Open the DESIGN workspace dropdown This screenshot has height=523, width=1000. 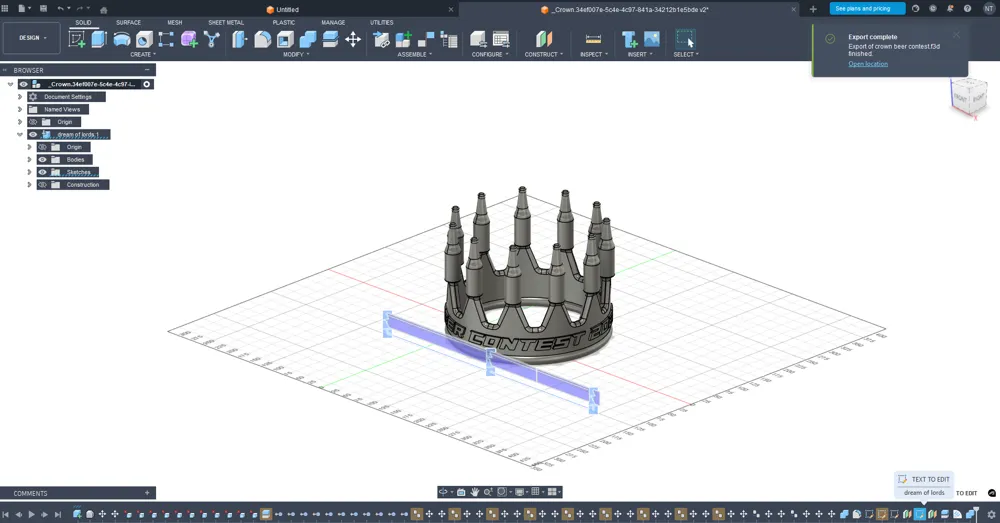coord(32,38)
